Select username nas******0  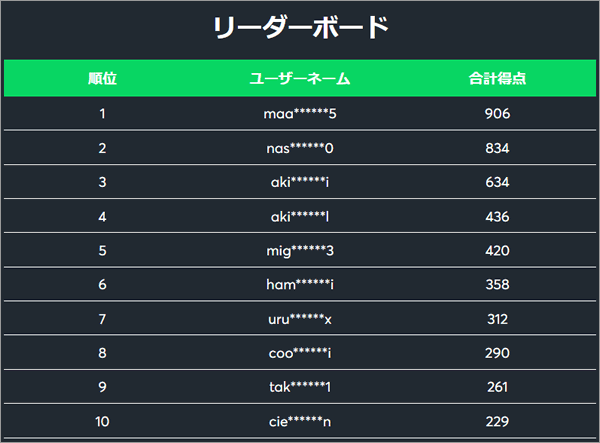[300, 148]
